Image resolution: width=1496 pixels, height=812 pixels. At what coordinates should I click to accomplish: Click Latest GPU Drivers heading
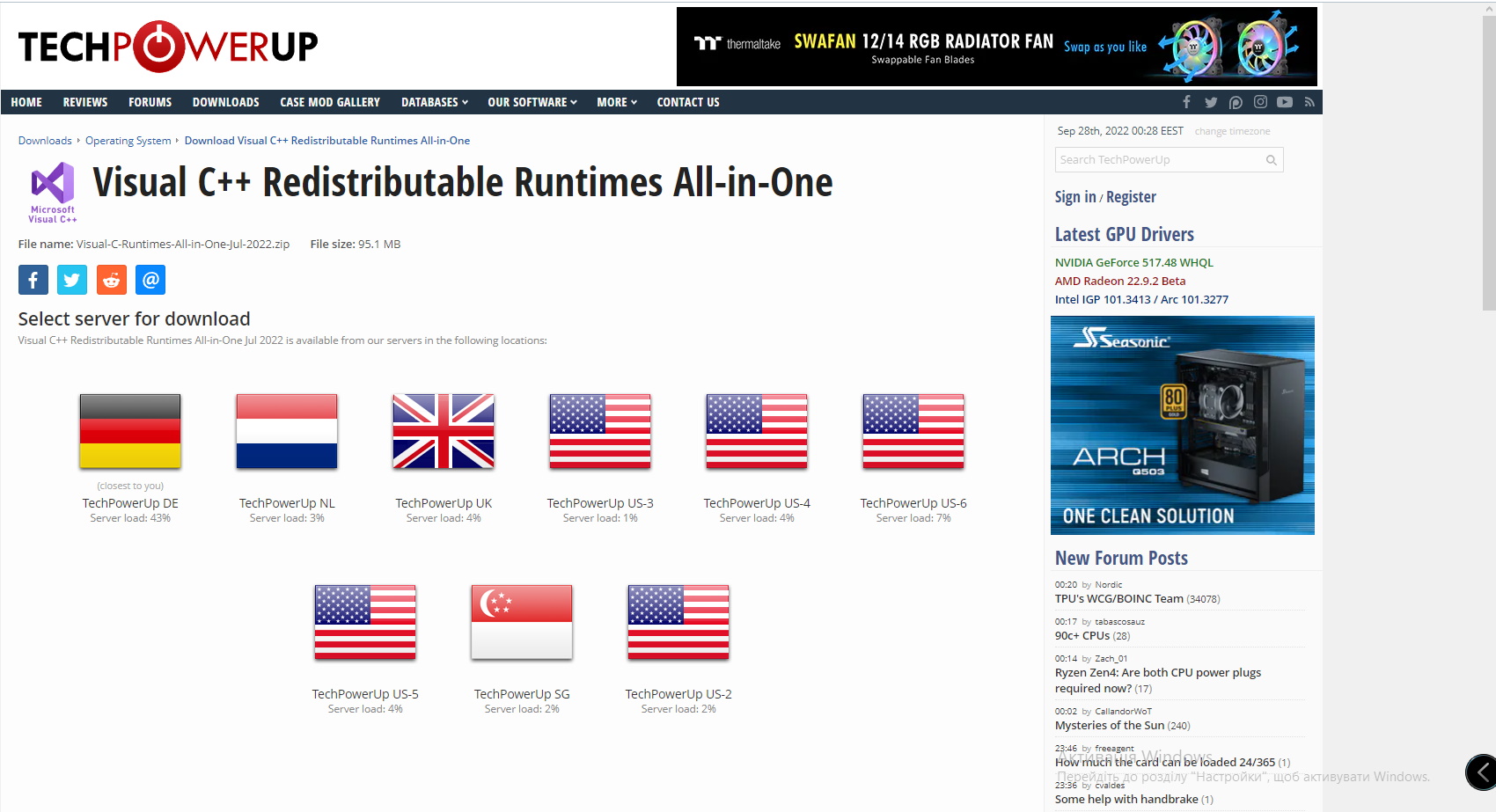pos(1125,234)
